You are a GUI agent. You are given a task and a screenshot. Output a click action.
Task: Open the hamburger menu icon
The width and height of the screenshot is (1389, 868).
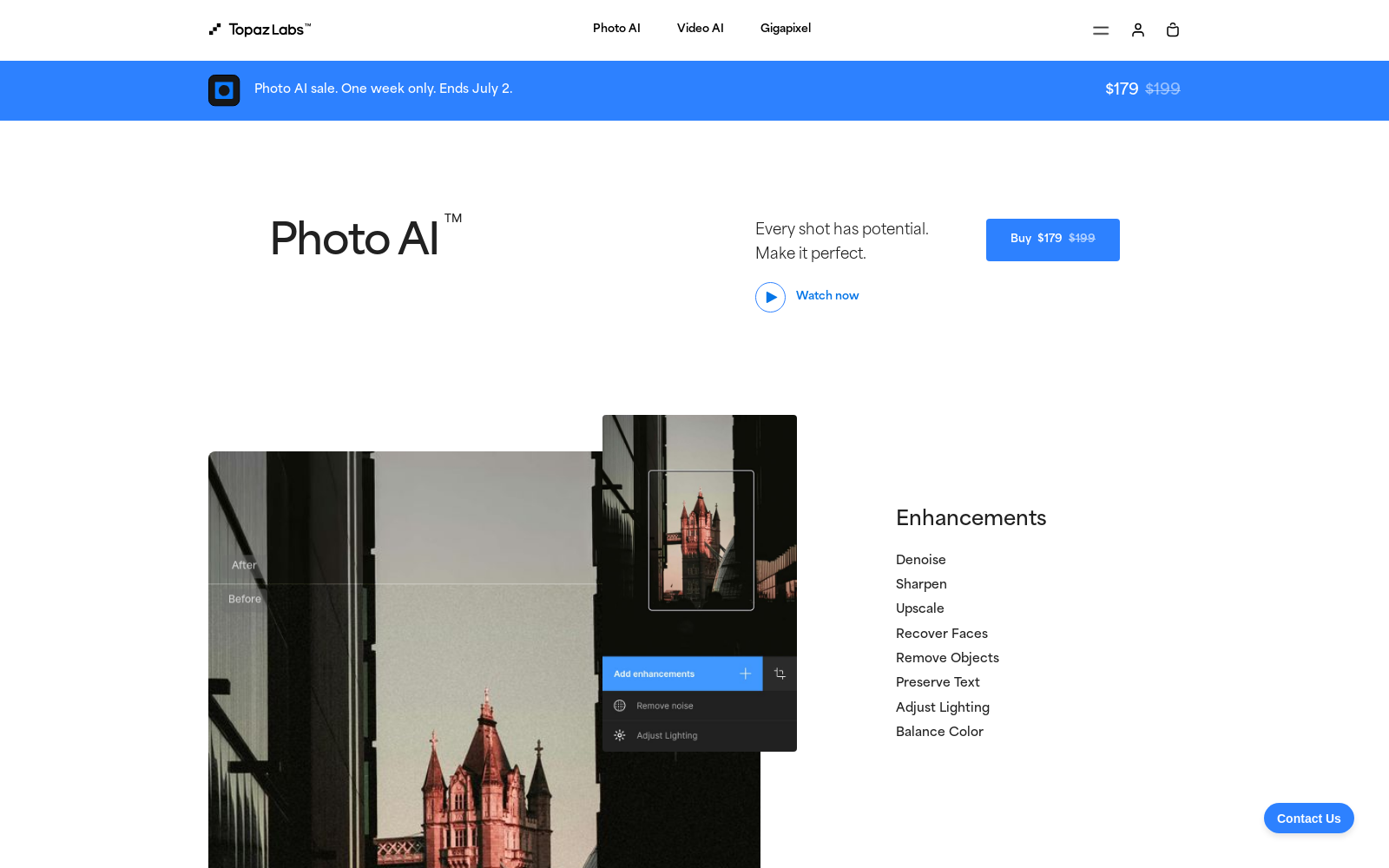click(1101, 30)
